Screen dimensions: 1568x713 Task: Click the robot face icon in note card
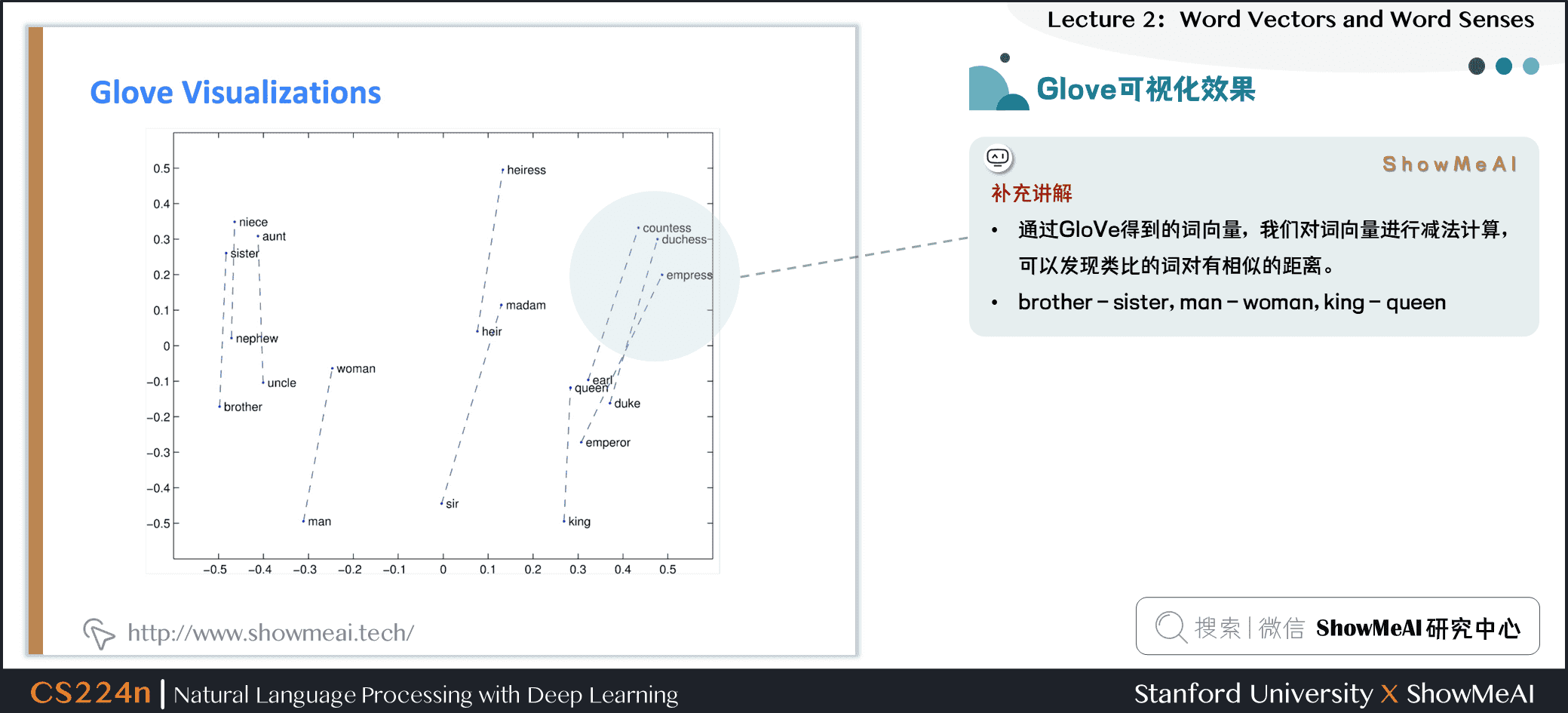(998, 158)
